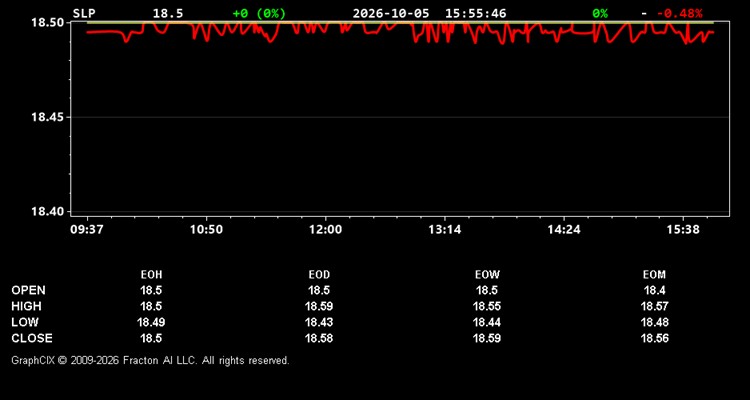Click the LOW row label
The width and height of the screenshot is (750, 400).
point(25,322)
